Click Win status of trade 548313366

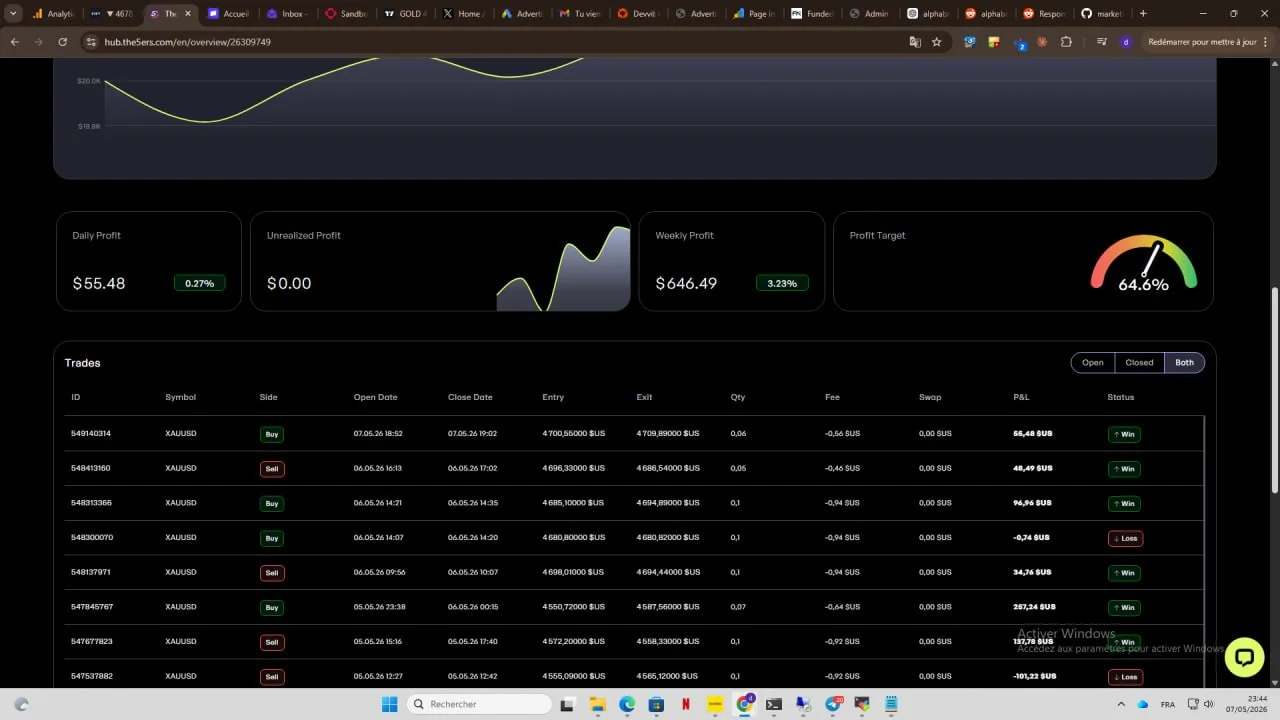coord(1124,504)
